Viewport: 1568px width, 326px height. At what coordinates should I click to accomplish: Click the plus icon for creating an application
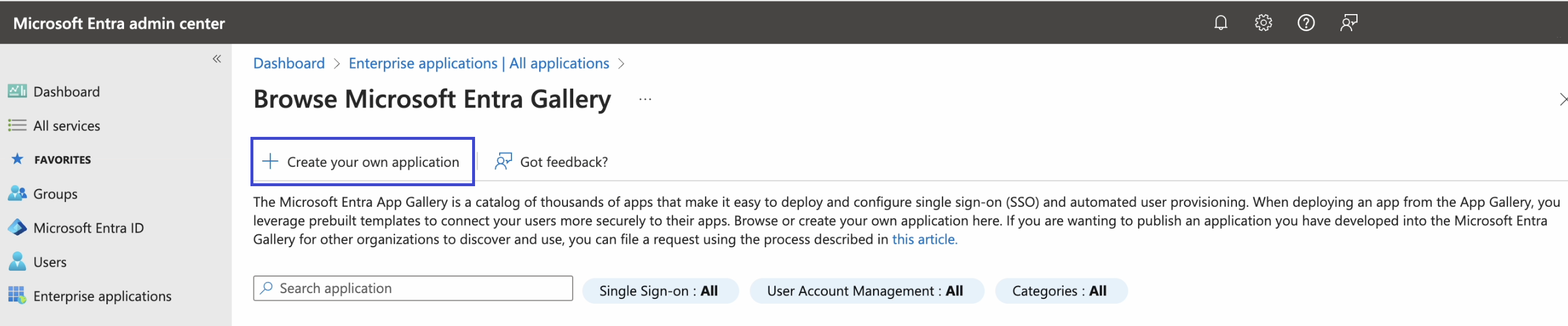[x=270, y=161]
